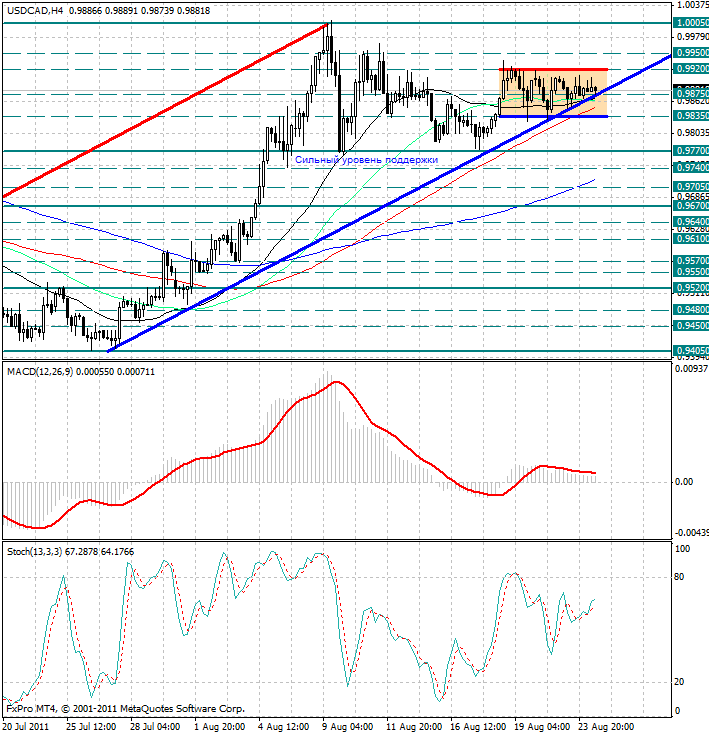Click the 0.99500 price level label
The height and width of the screenshot is (734, 709).
click(x=691, y=53)
